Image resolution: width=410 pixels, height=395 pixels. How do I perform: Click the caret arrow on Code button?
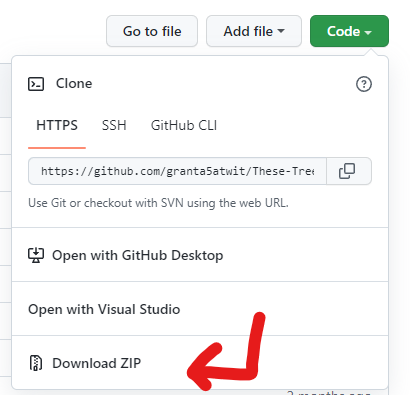(368, 32)
